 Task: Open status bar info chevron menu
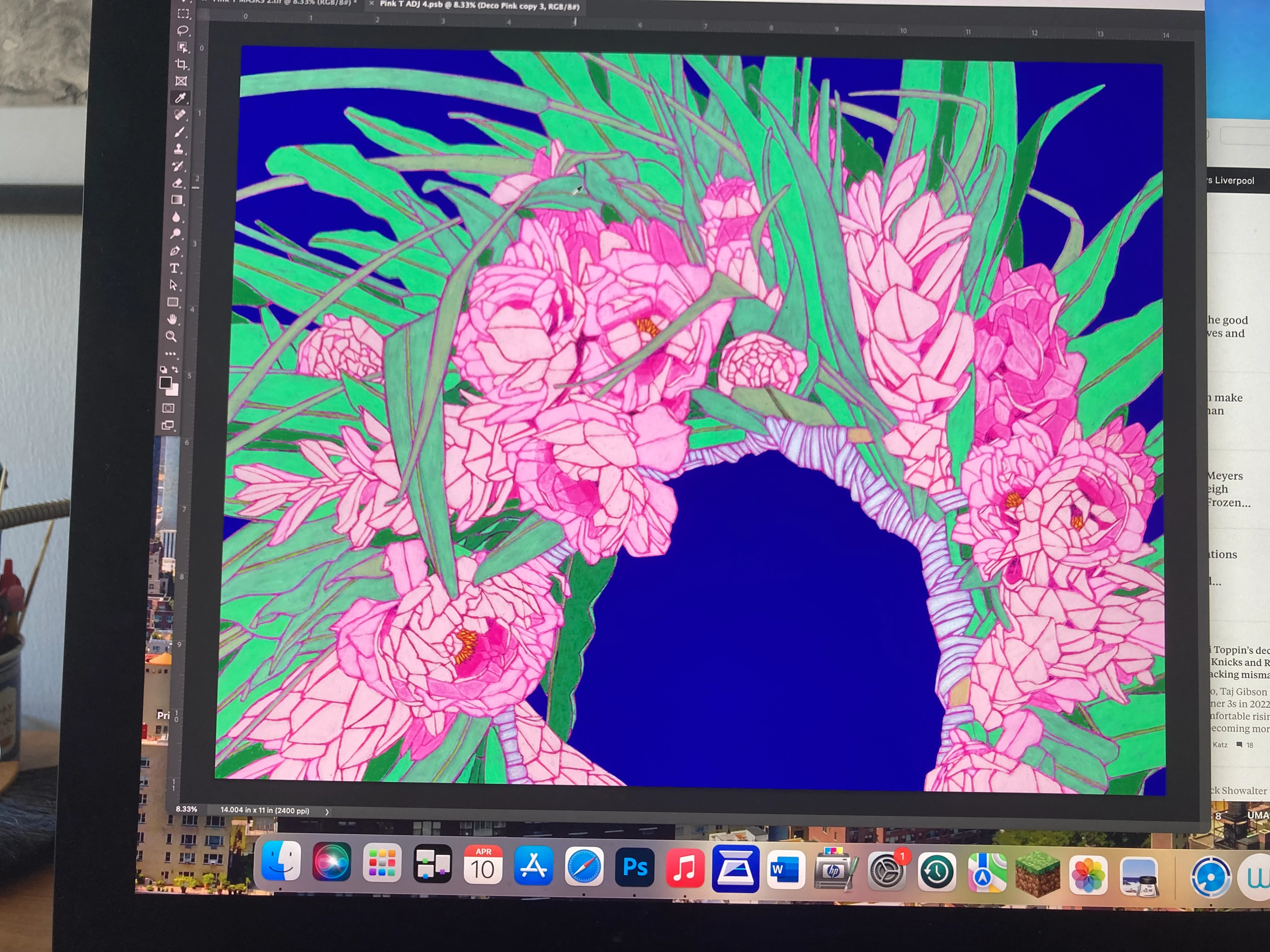[327, 811]
